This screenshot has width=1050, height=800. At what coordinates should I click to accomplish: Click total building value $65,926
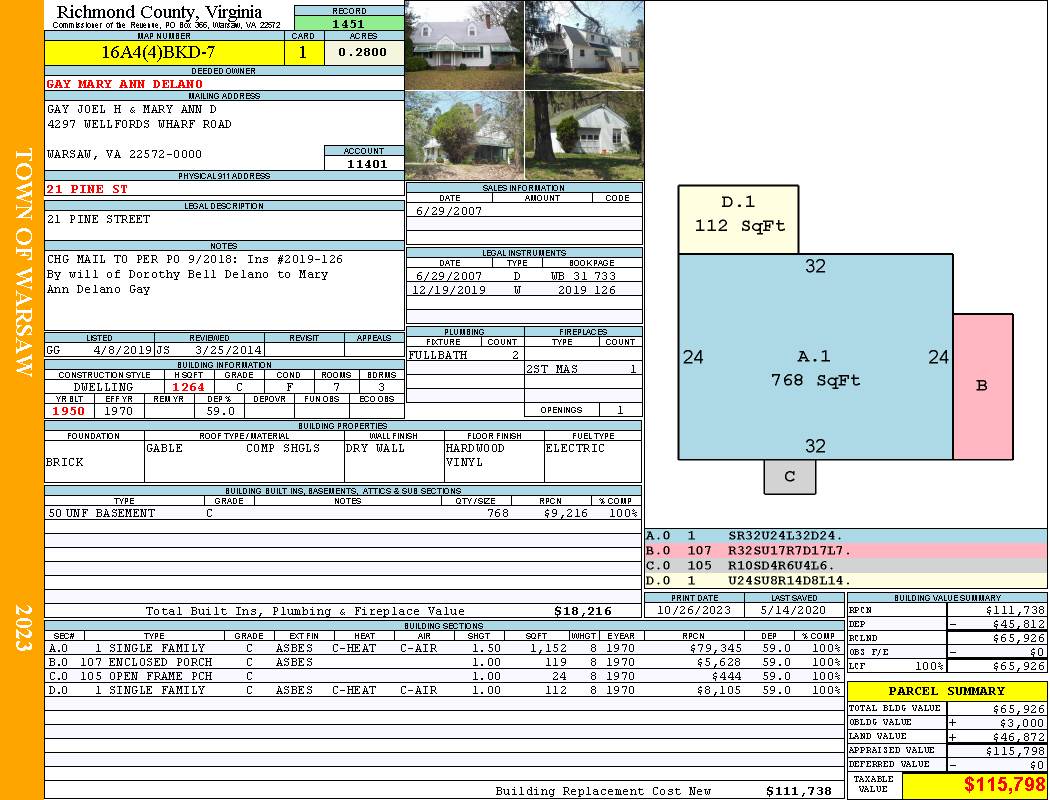coord(1019,709)
